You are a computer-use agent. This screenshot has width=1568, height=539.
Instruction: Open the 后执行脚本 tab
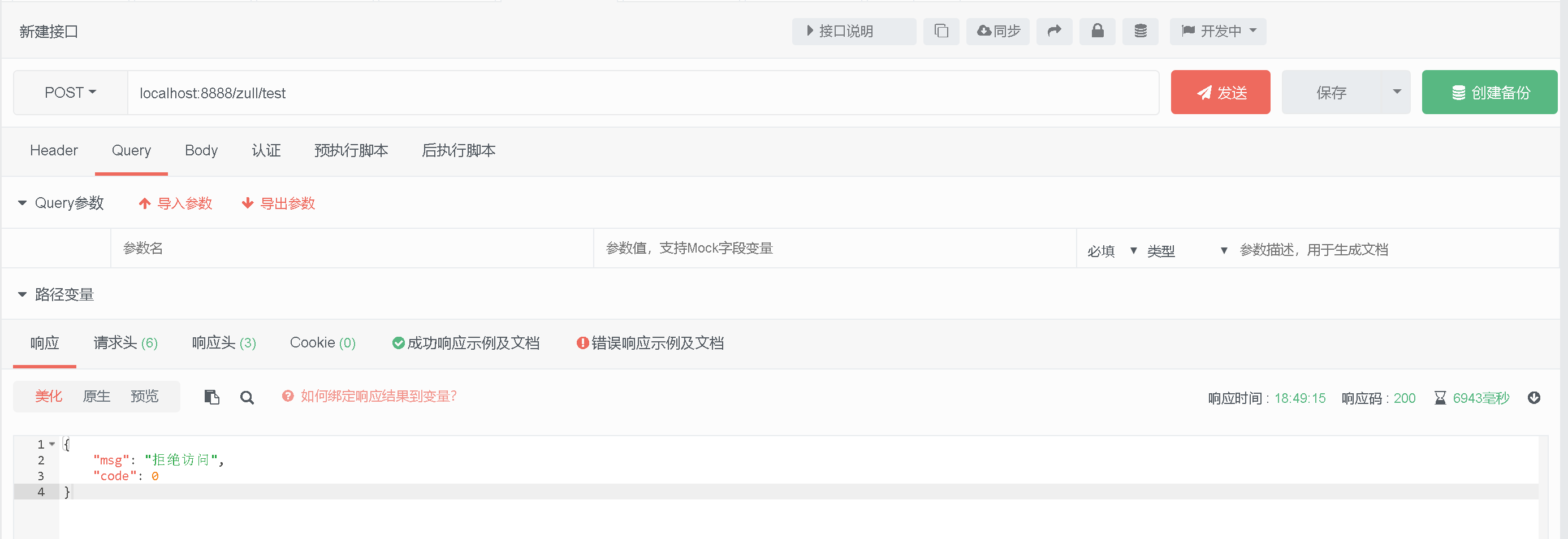(459, 150)
